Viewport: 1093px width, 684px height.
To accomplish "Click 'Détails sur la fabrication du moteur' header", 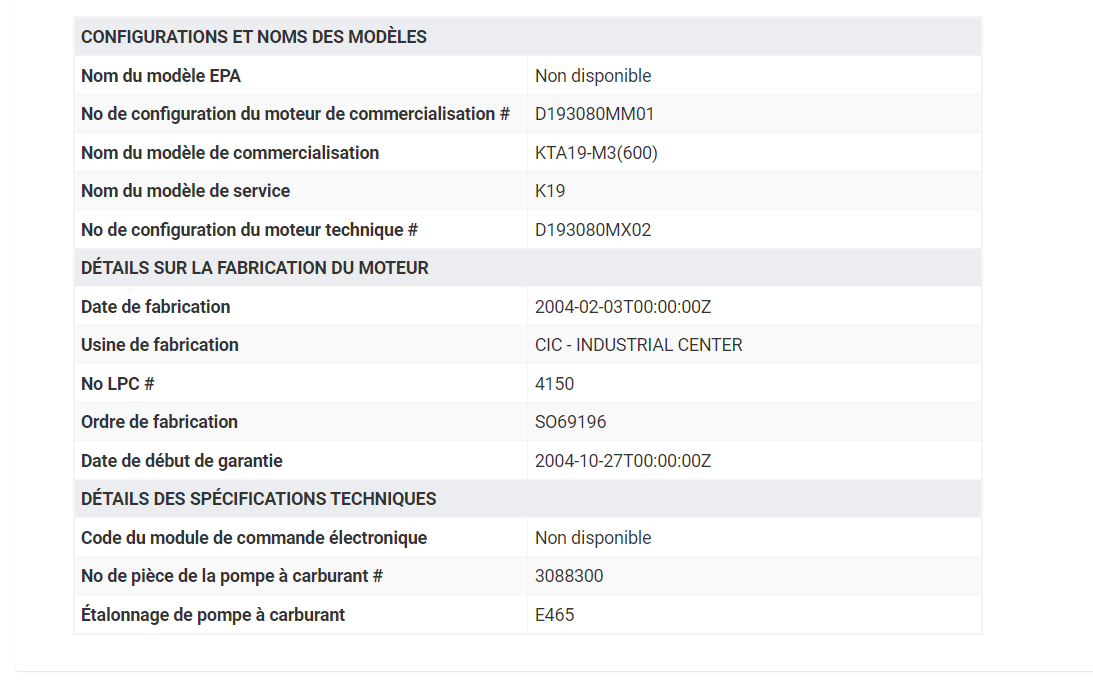I will click(x=254, y=268).
